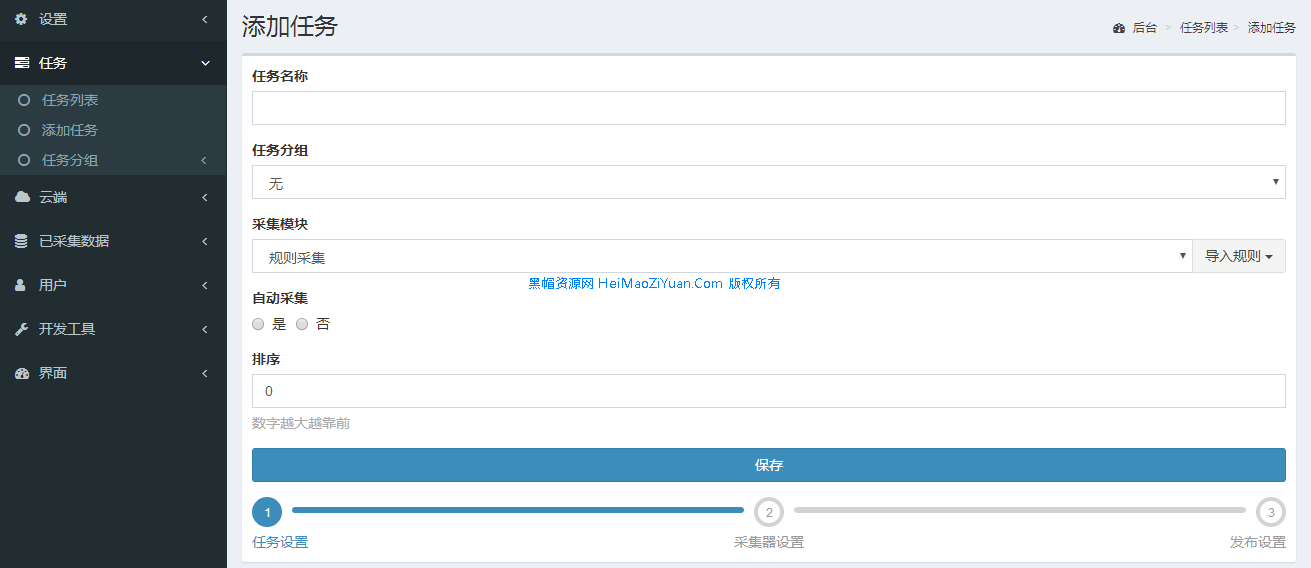1311x568 pixels.
Task: Open the 任务分组 dropdown
Action: (768, 182)
